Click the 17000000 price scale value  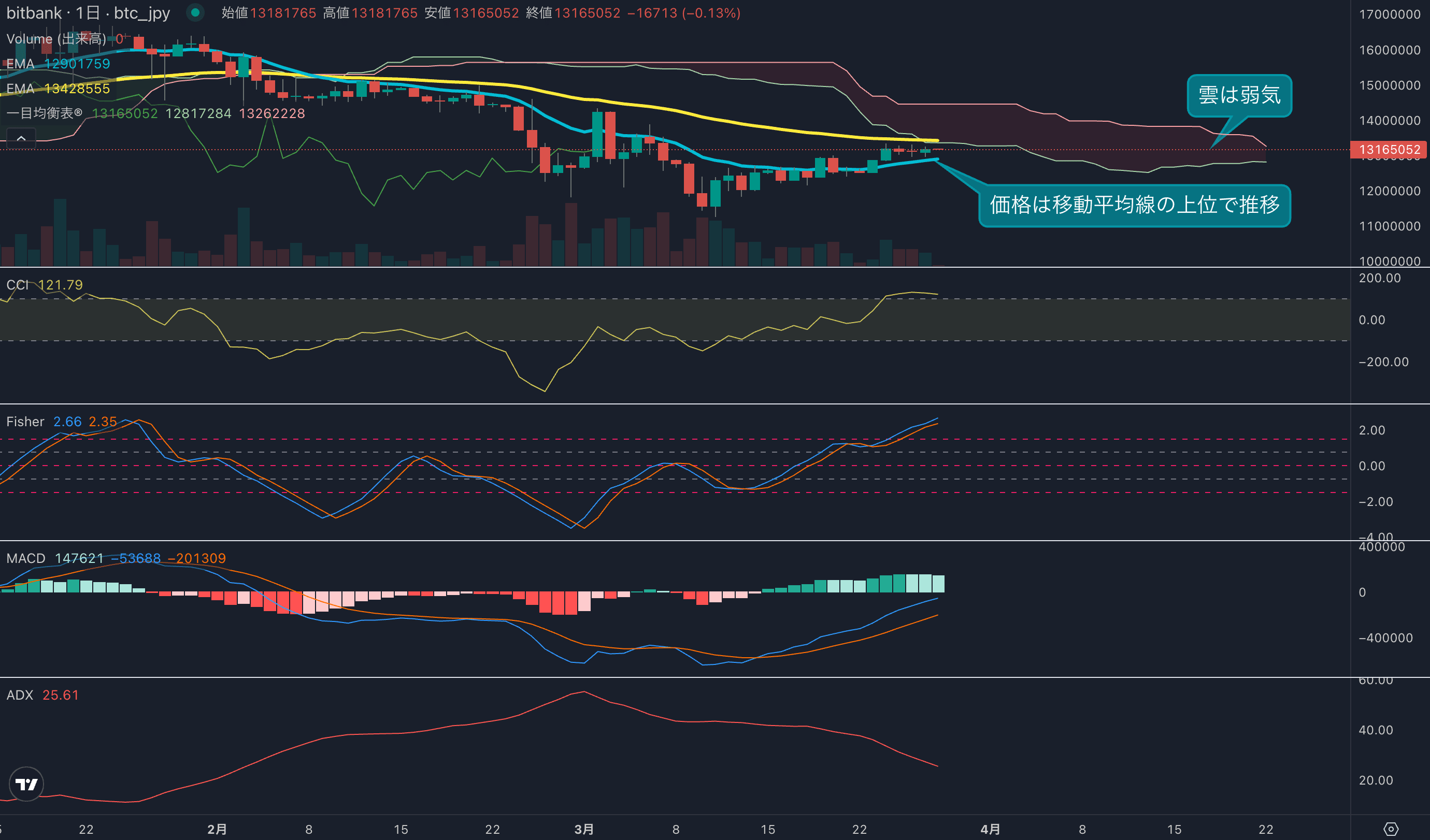1389,14
